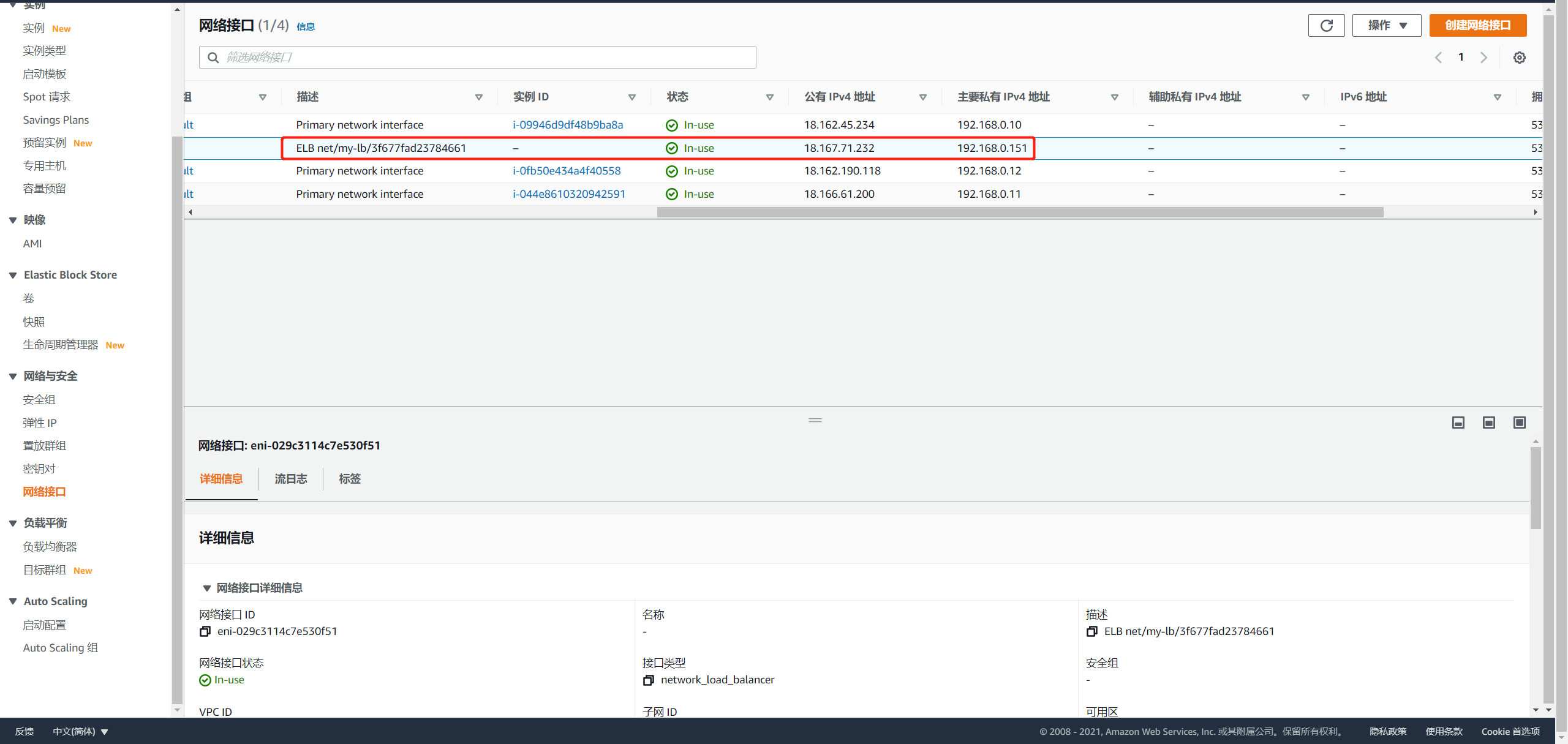1568x744 pixels.
Task: Select row ELB net/my-lb/3f677fad23784661
Action: [862, 148]
